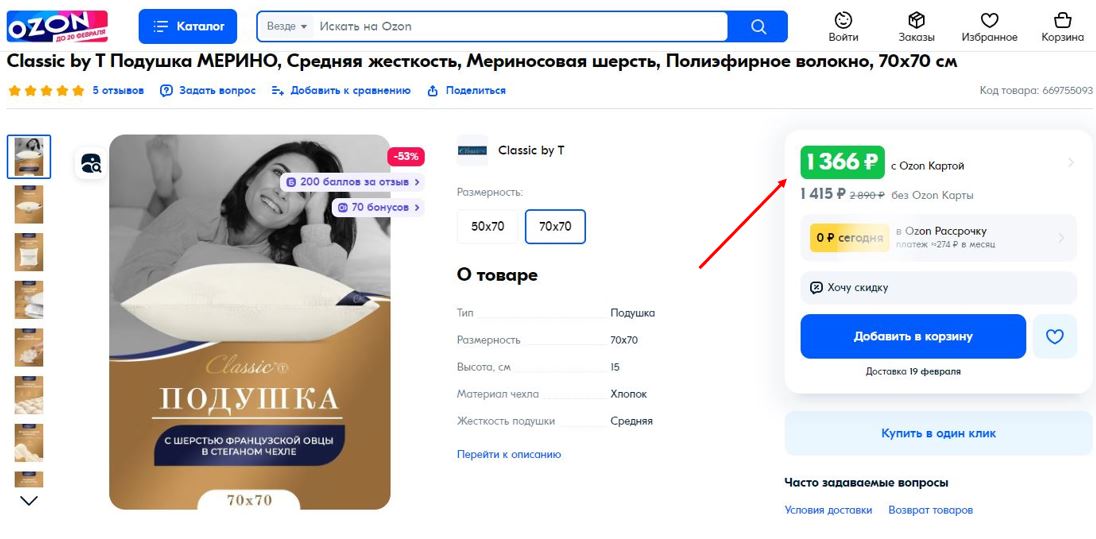The image size is (1096, 539).
Task: Open the 5 отзывов reviews link
Action: pyautogui.click(x=118, y=90)
